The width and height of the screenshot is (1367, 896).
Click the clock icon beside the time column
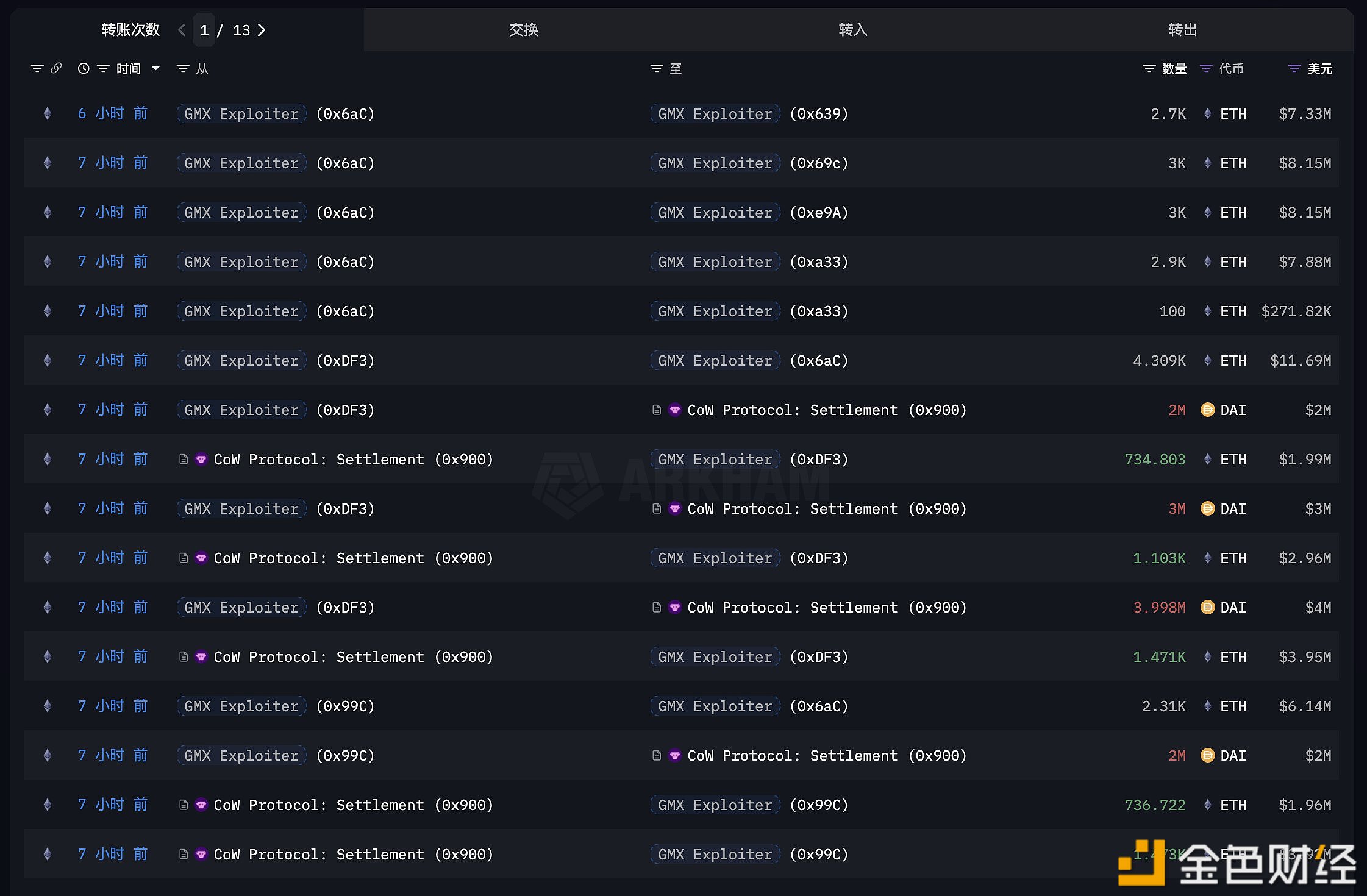(x=84, y=68)
